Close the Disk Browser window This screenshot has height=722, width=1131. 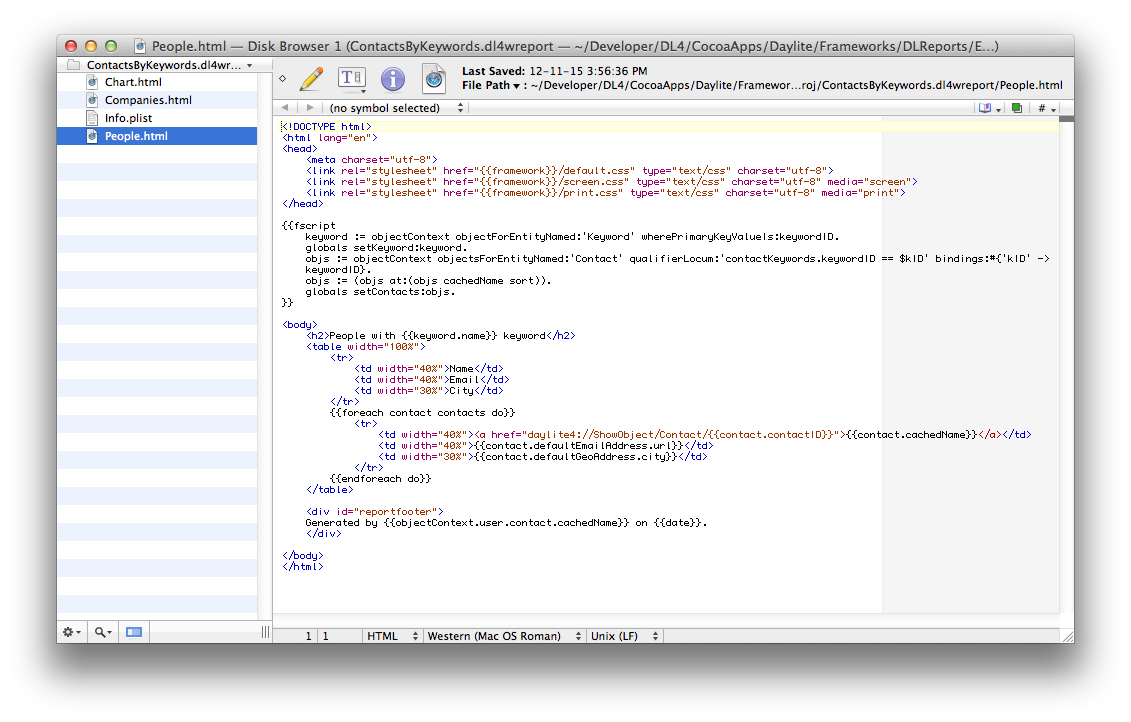coord(71,46)
